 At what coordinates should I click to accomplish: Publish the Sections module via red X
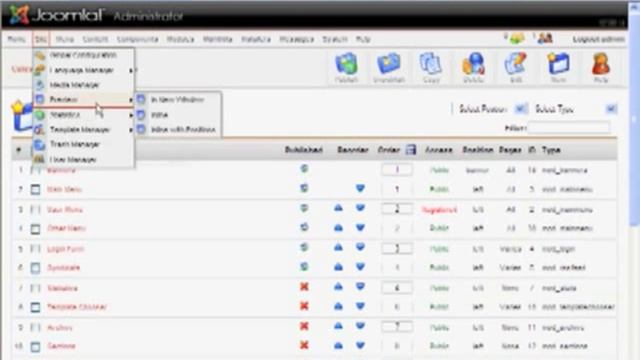coord(304,345)
